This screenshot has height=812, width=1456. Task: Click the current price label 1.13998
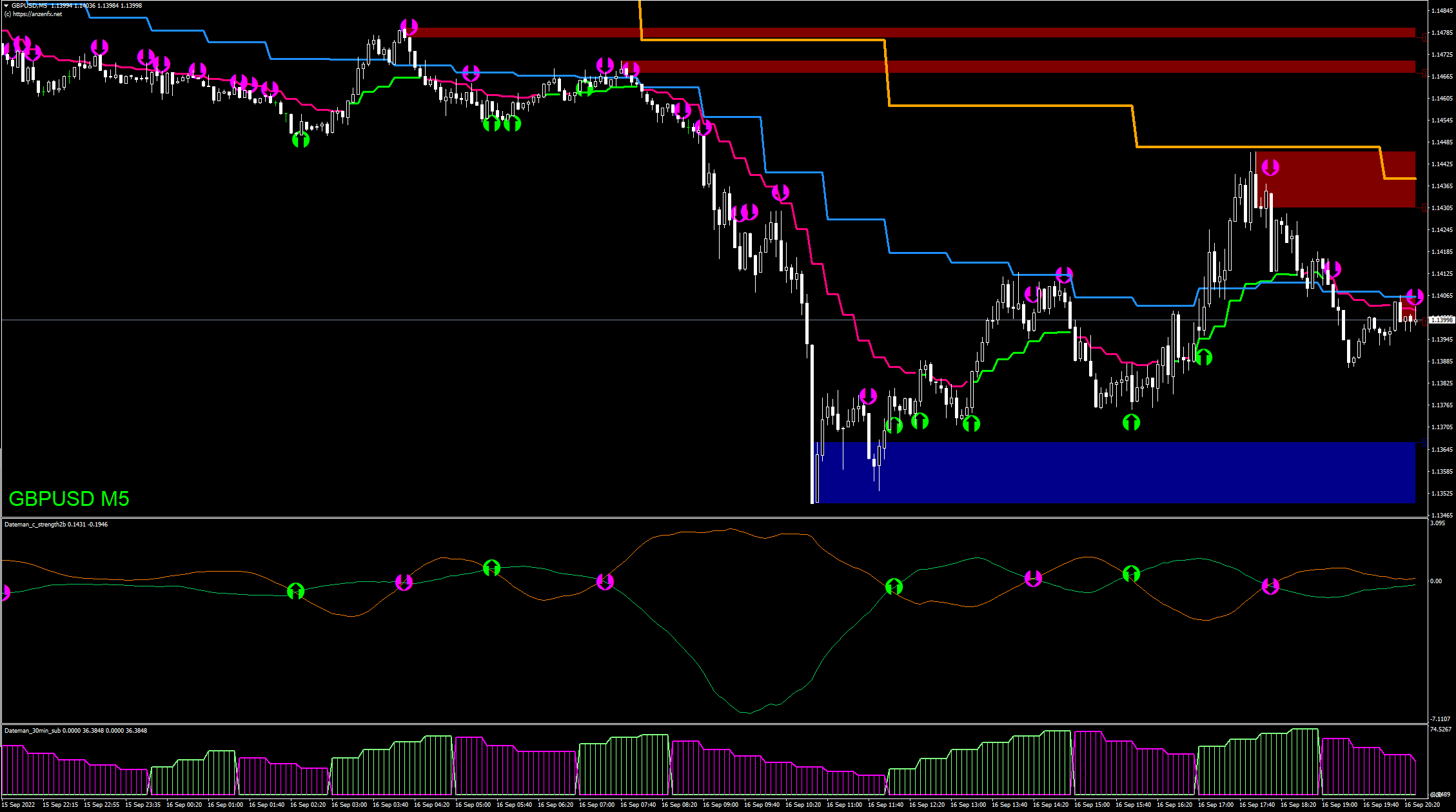(1441, 320)
